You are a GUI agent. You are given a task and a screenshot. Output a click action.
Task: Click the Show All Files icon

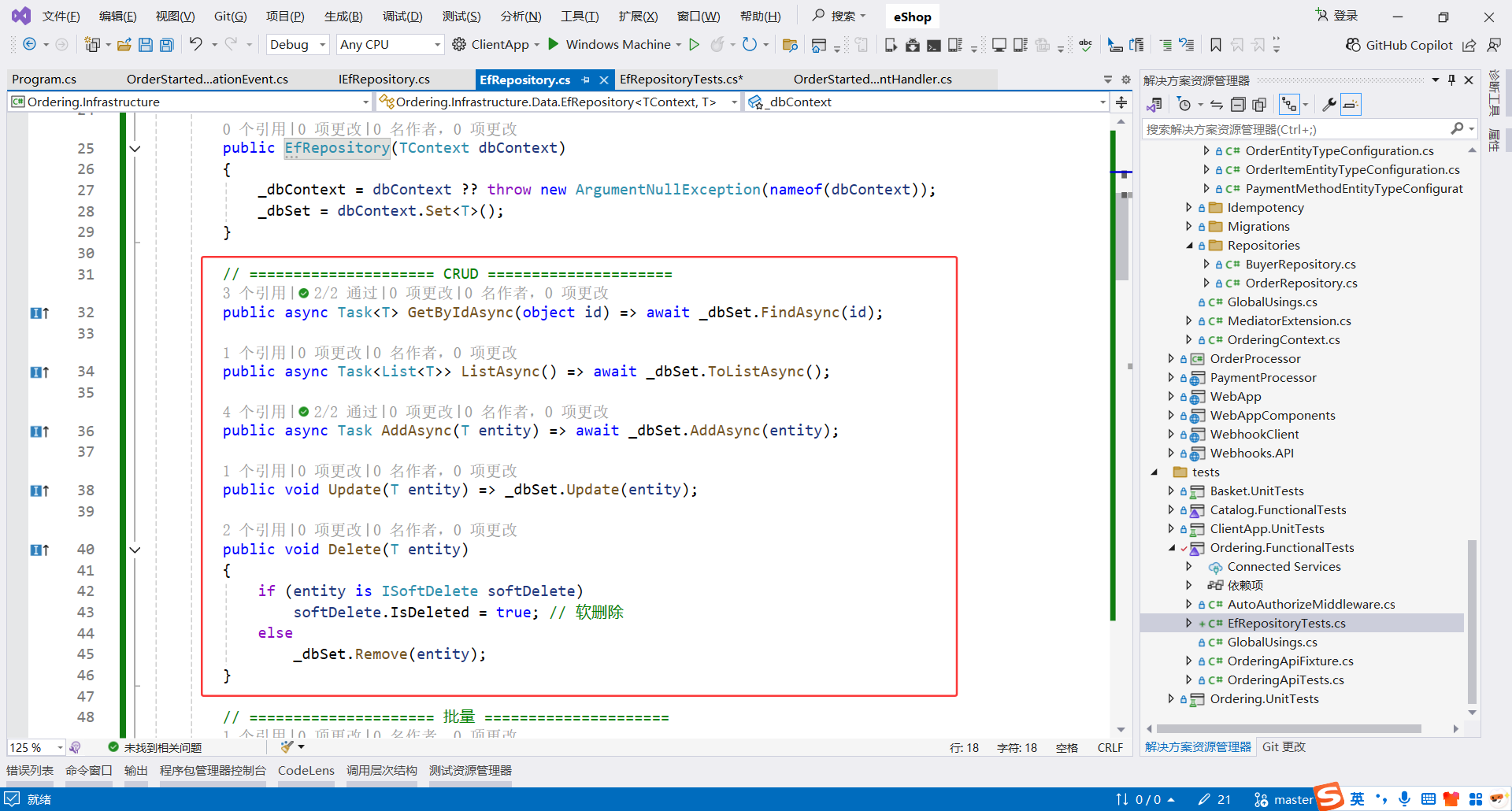pyautogui.click(x=1259, y=105)
